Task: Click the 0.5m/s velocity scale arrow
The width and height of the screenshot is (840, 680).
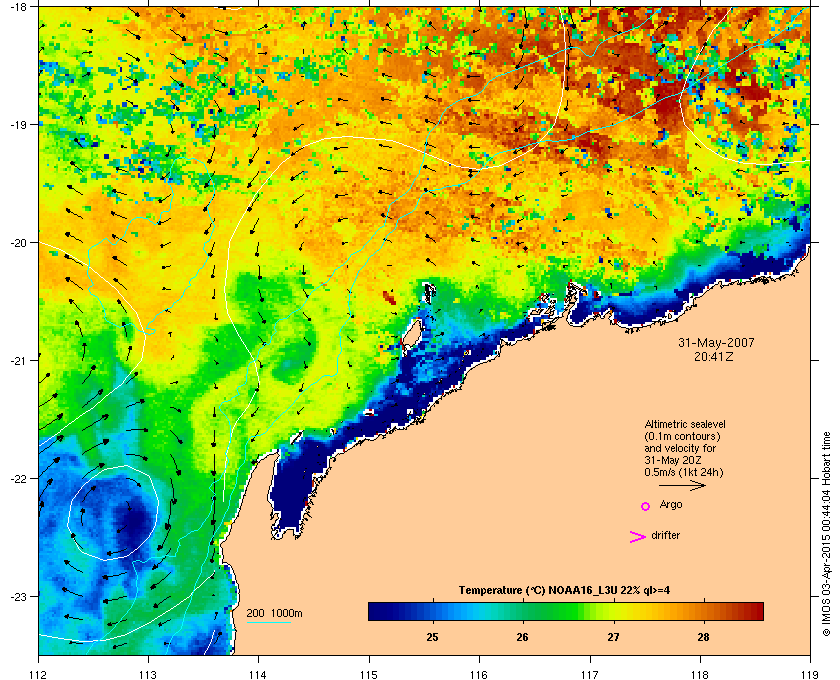Action: (x=682, y=485)
